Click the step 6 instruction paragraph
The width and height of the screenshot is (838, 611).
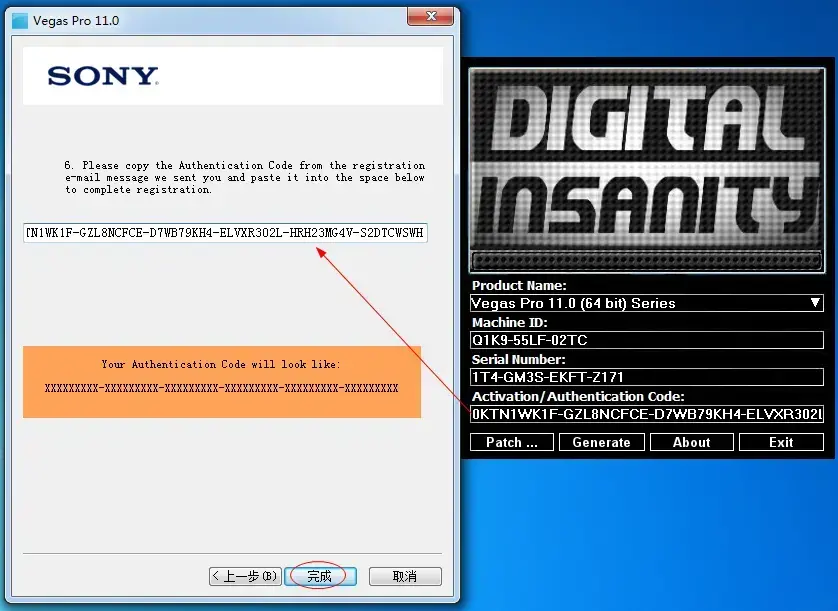point(245,177)
